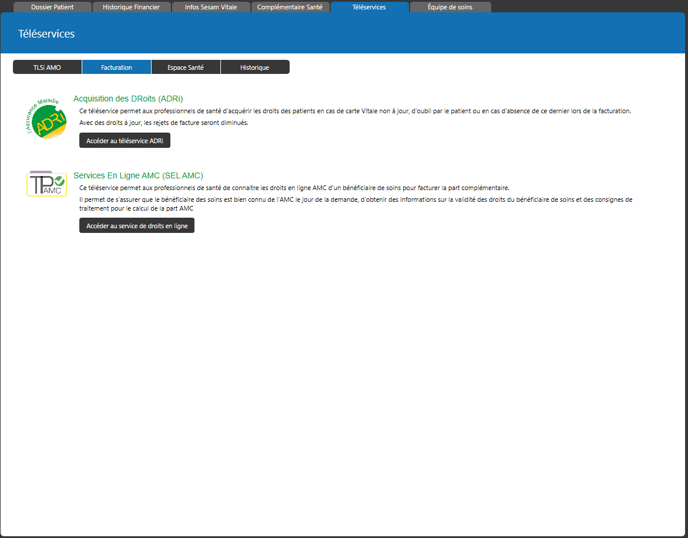Screen dimensions: 688x538
Task: Select the TLSi AMO sub-tab
Action: click(47, 67)
